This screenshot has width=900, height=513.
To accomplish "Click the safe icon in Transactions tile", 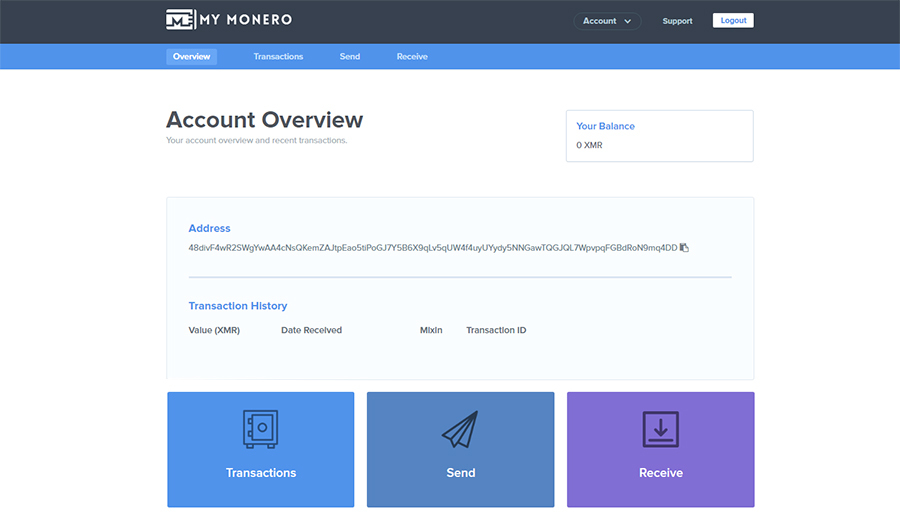I will click(261, 429).
